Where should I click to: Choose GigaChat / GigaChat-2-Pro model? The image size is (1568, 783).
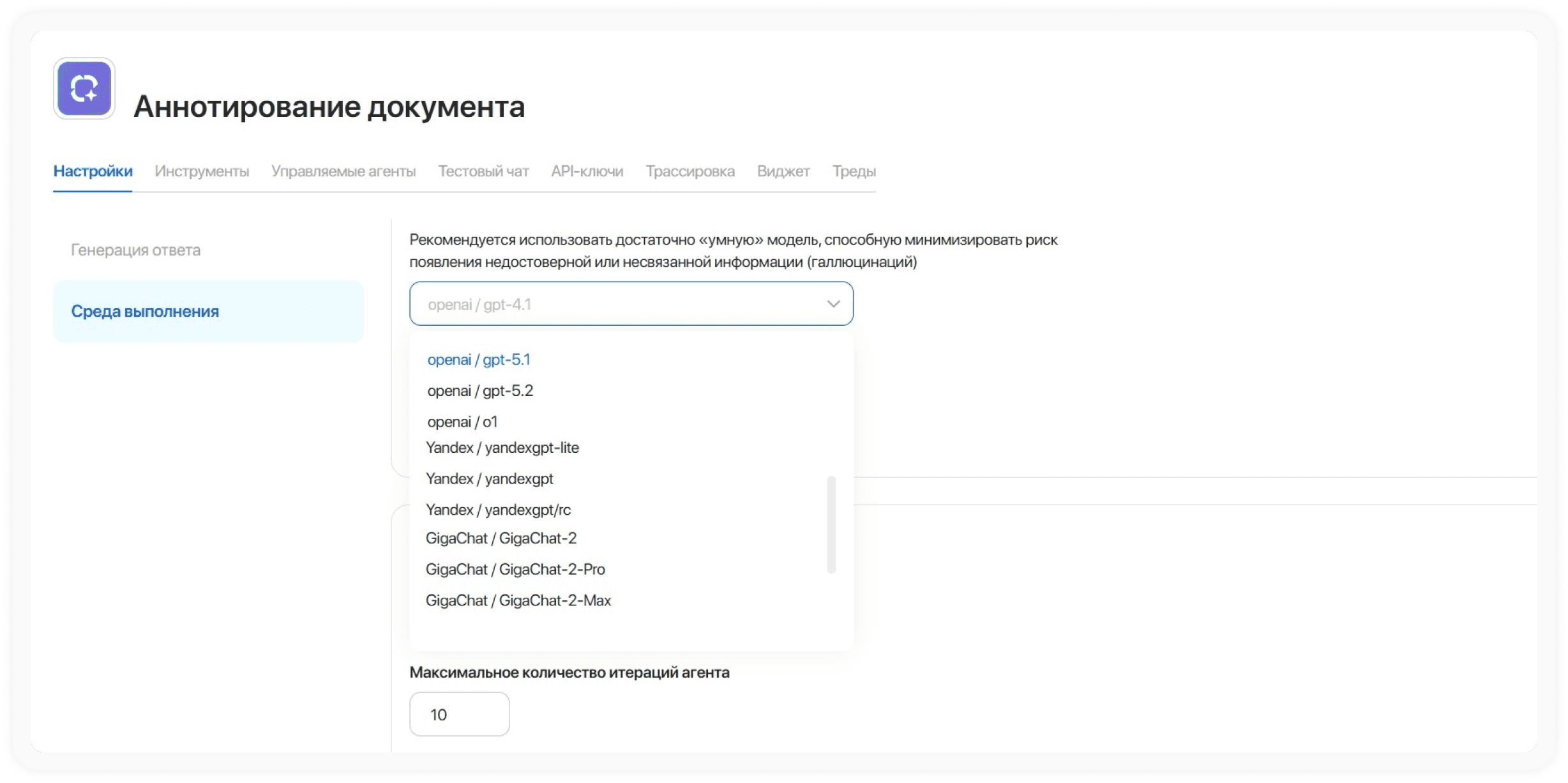[x=515, y=569]
